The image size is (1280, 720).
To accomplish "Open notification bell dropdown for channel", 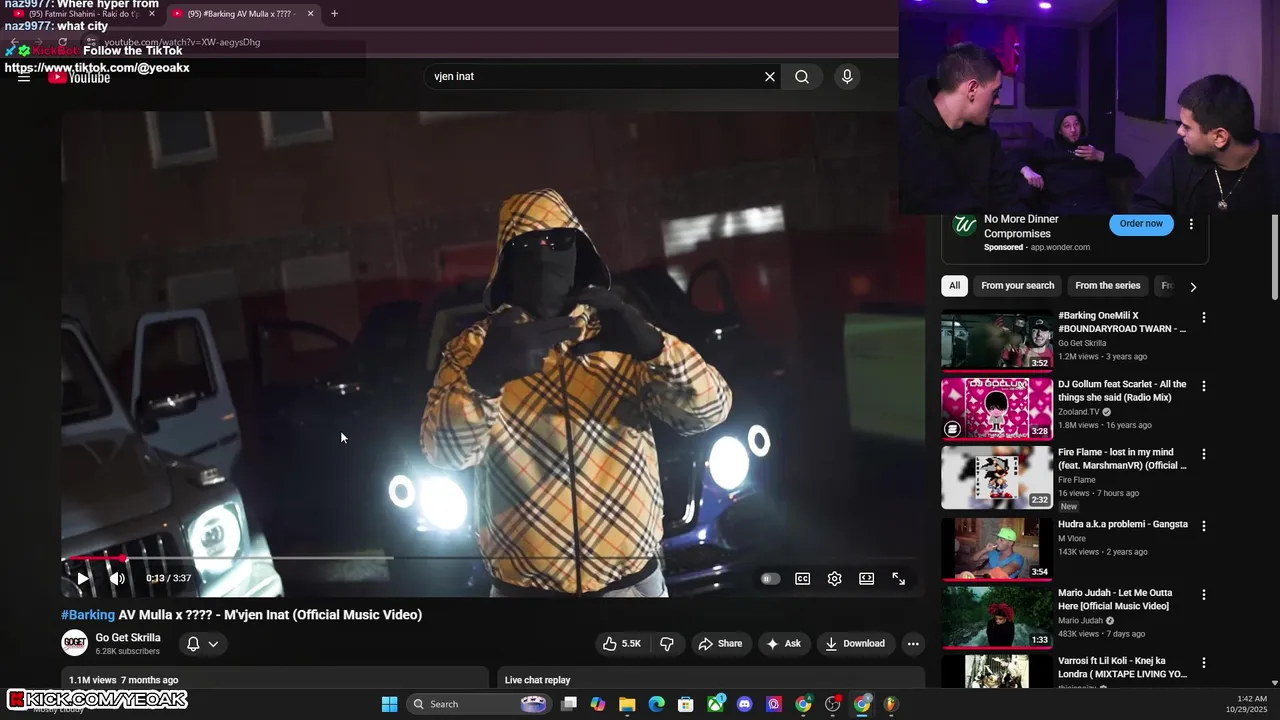I will pos(202,644).
